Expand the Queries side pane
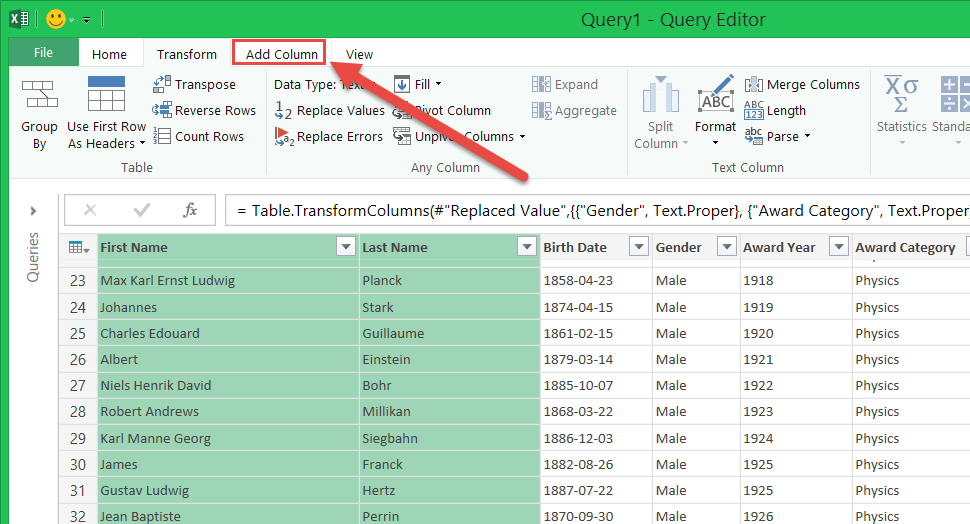This screenshot has height=524, width=970. pyautogui.click(x=33, y=211)
